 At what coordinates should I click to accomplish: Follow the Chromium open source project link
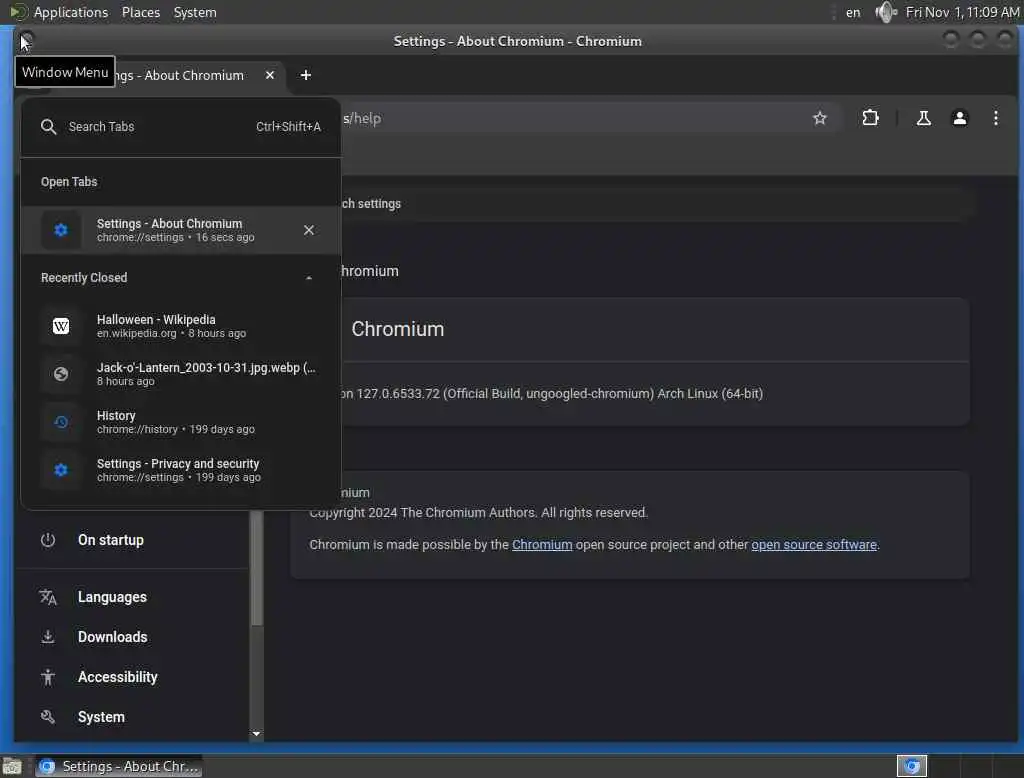tap(542, 545)
